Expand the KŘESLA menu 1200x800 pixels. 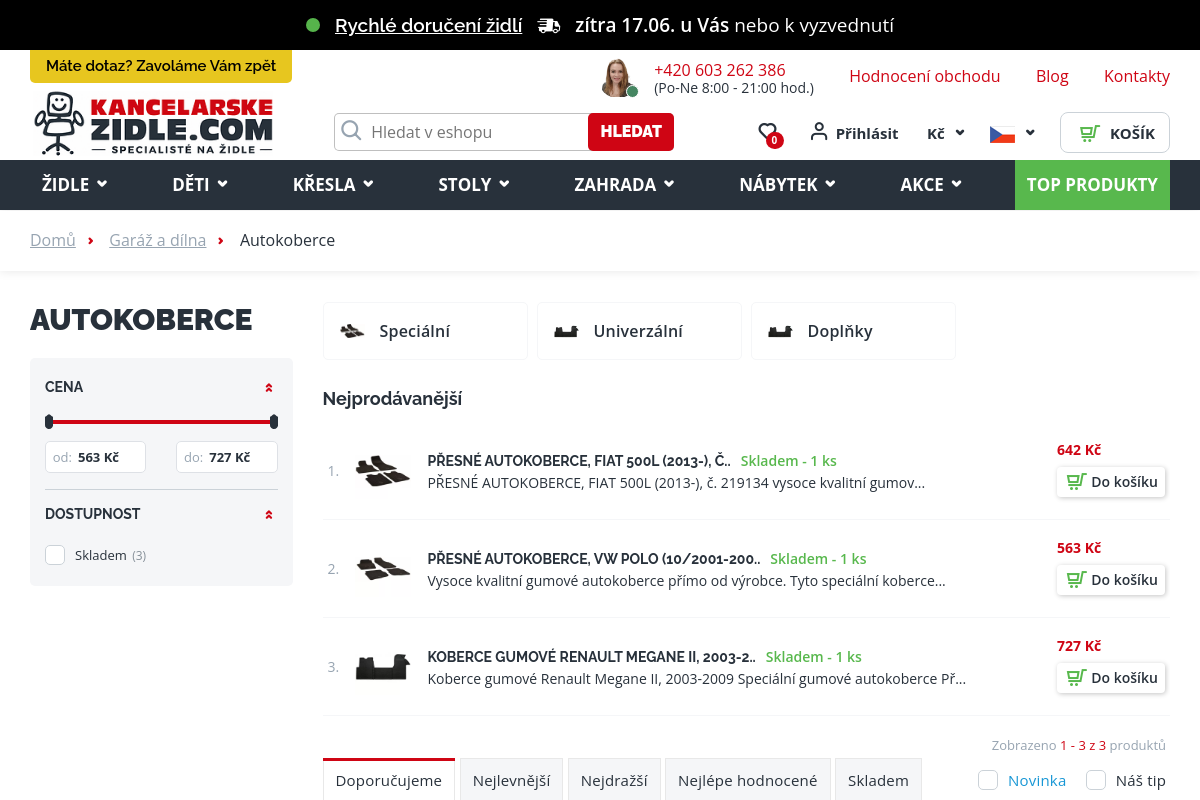[333, 185]
